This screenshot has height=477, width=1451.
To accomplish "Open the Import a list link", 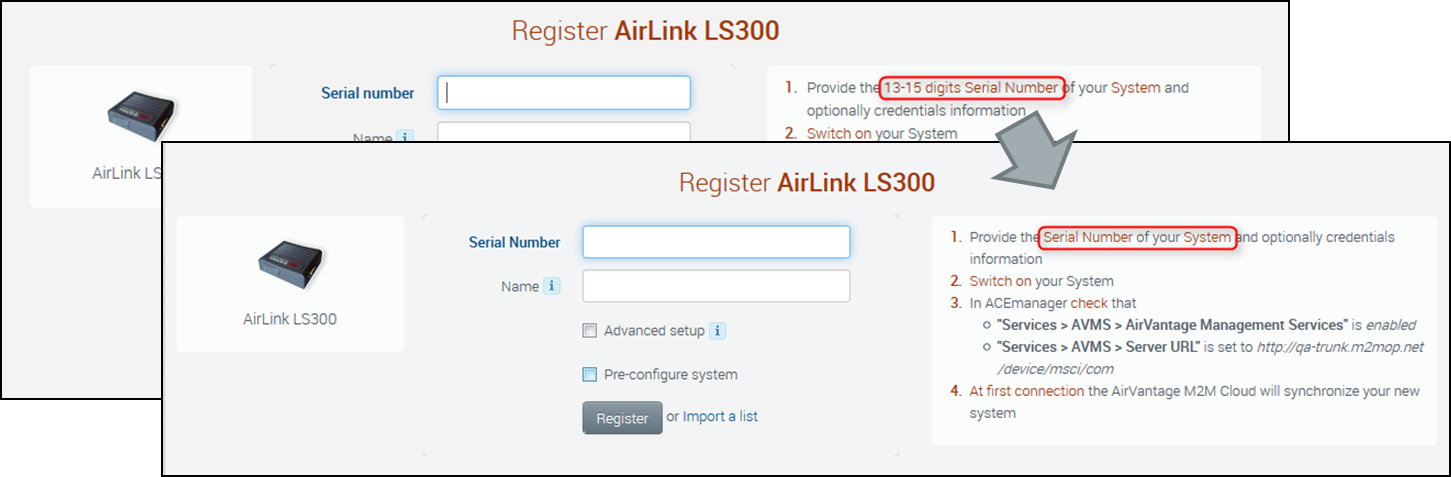I will click(720, 416).
